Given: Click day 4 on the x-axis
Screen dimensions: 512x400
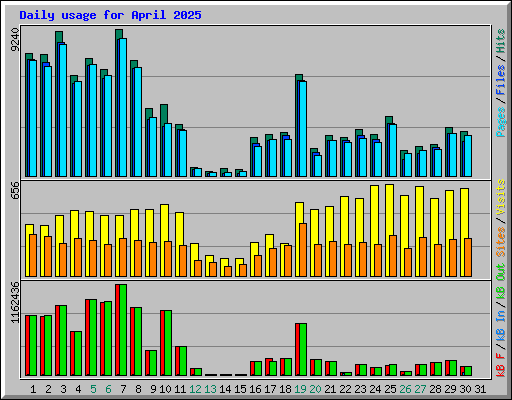Looking at the screenshot, I should coord(78,389).
